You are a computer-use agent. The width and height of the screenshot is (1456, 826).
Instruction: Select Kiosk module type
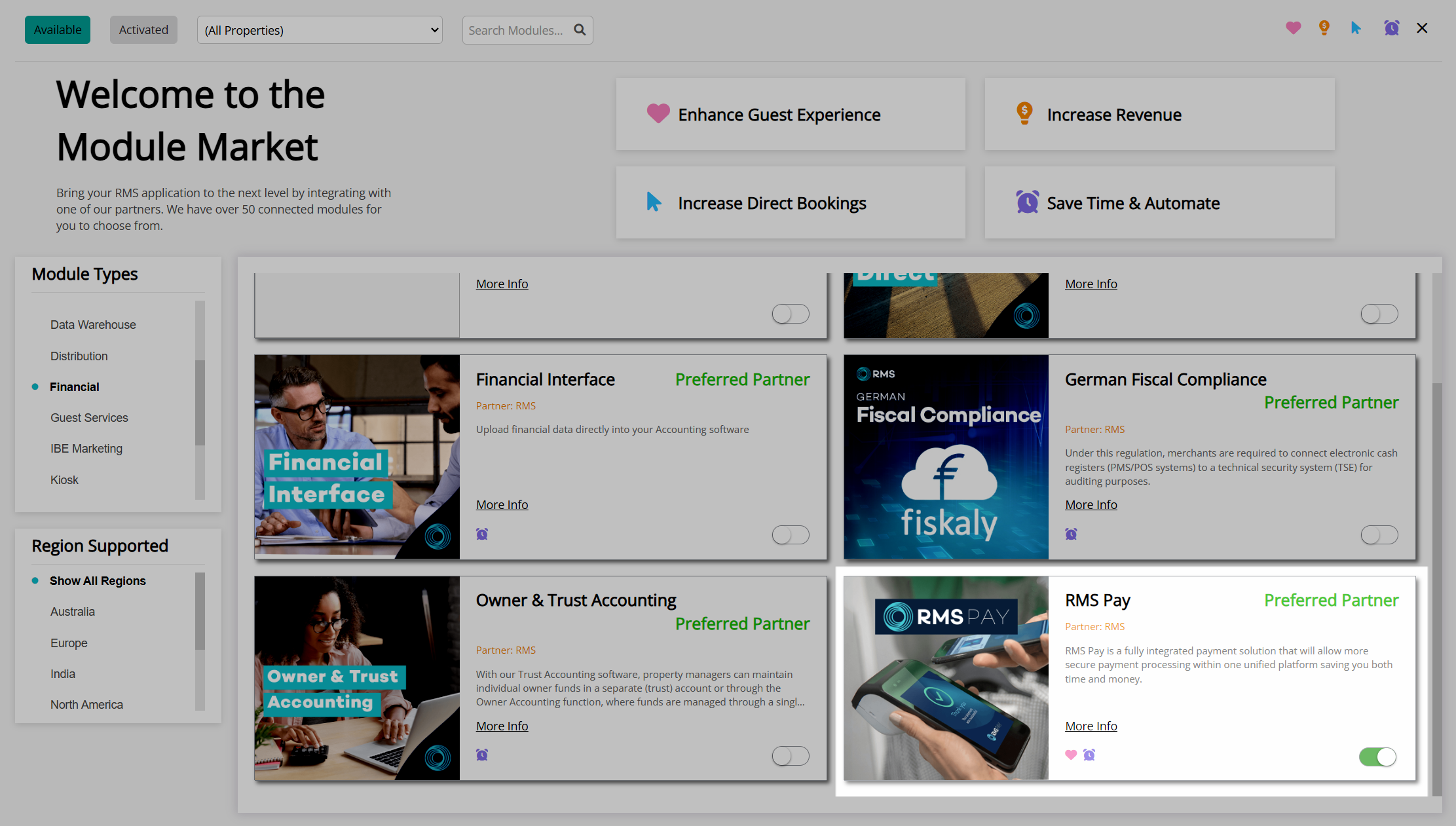(64, 479)
